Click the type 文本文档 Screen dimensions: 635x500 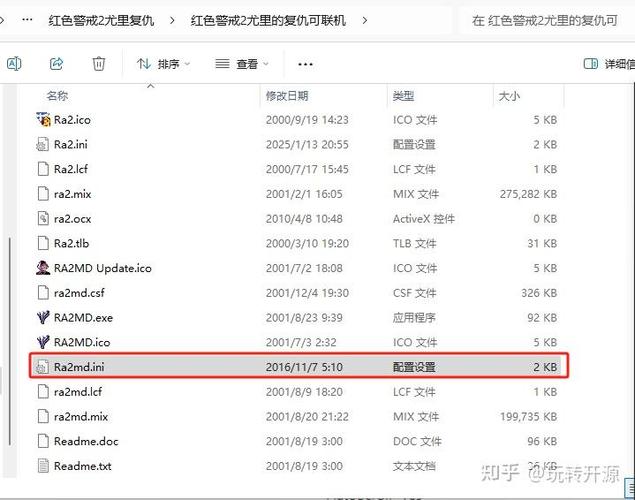pyautogui.click(x=414, y=466)
